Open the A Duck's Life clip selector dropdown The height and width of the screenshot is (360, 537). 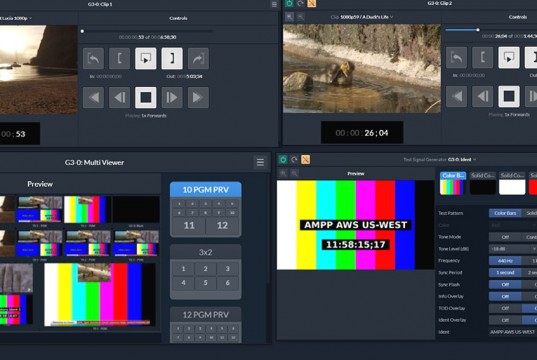[x=362, y=17]
